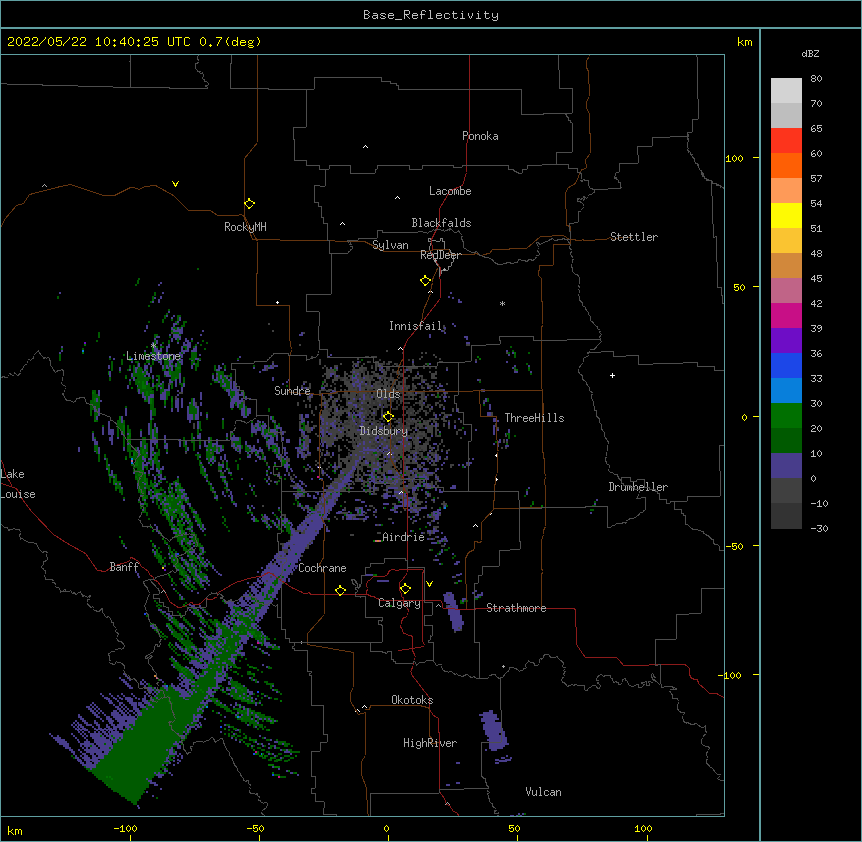Click the 80 legend value
Viewport: 862px width, 842px height.
pyautogui.click(x=816, y=79)
